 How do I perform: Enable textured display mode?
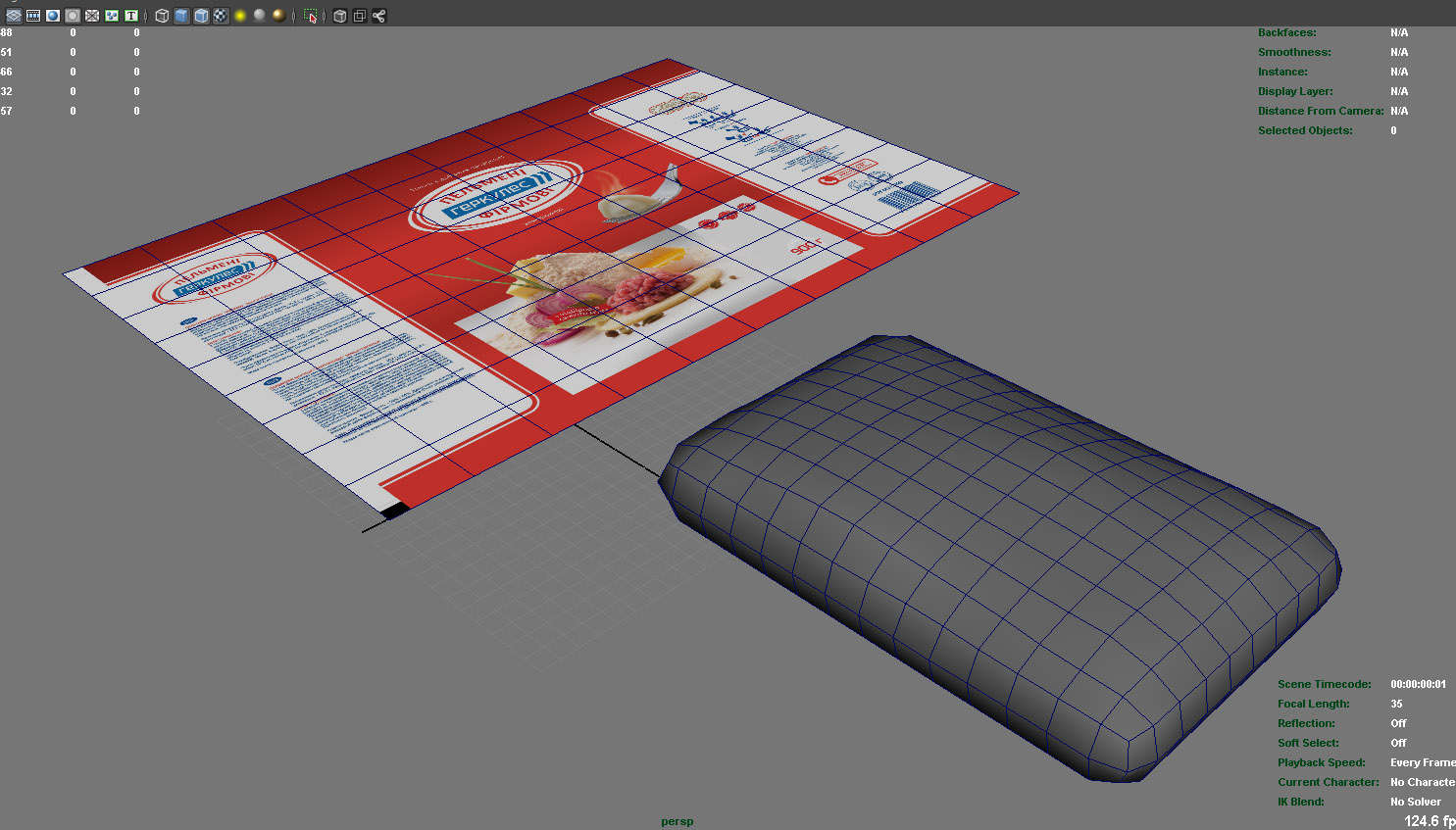coord(221,16)
